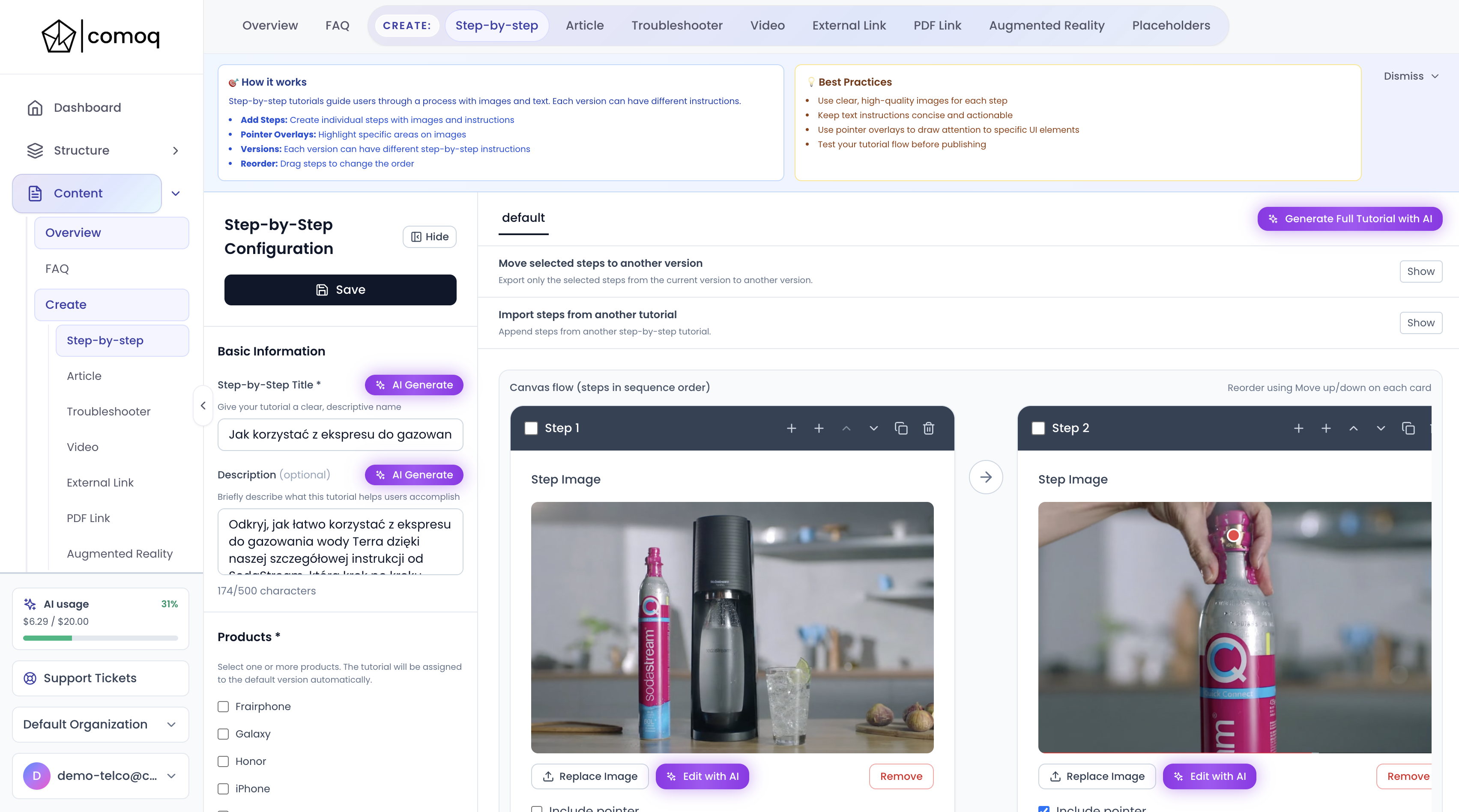Open the Dashboard from home icon
Viewport: 1459px width, 812px height.
click(35, 107)
